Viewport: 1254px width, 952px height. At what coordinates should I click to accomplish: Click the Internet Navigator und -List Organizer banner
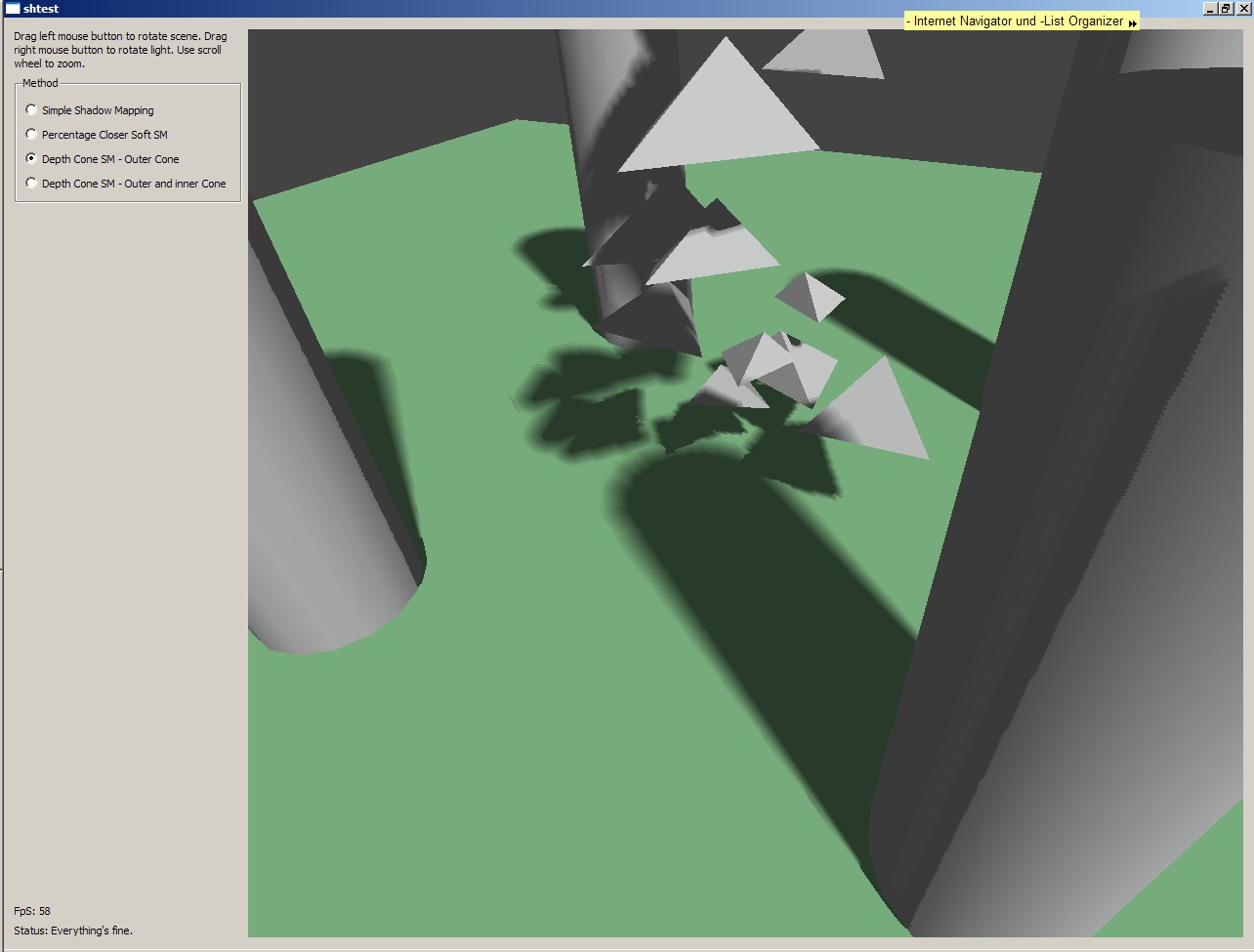[x=1016, y=21]
